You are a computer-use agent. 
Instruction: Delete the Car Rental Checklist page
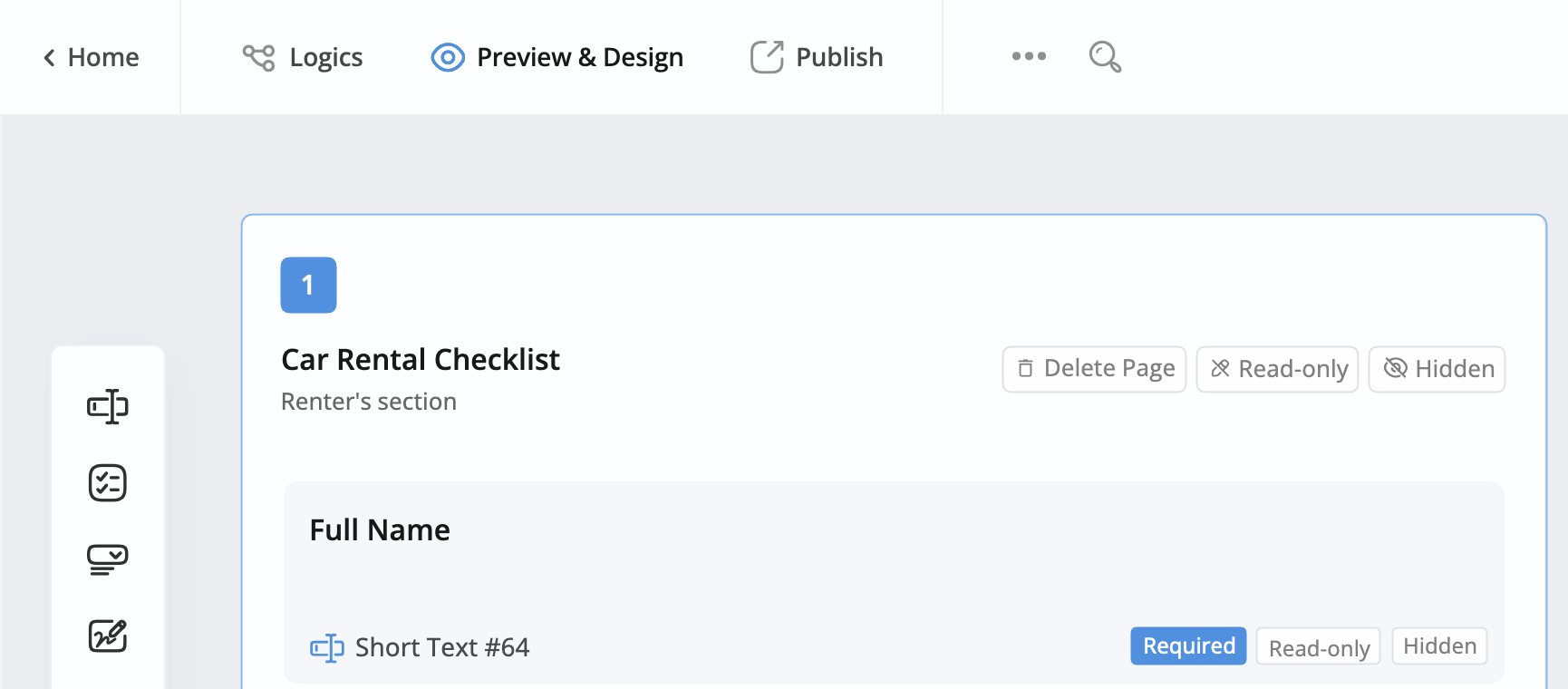[1094, 369]
